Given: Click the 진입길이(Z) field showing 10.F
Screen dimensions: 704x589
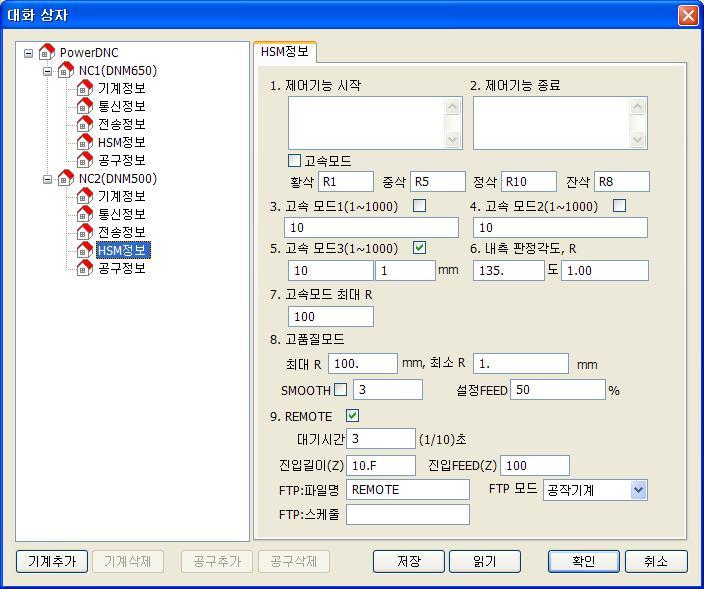Looking at the screenshot, I should click(x=381, y=466).
